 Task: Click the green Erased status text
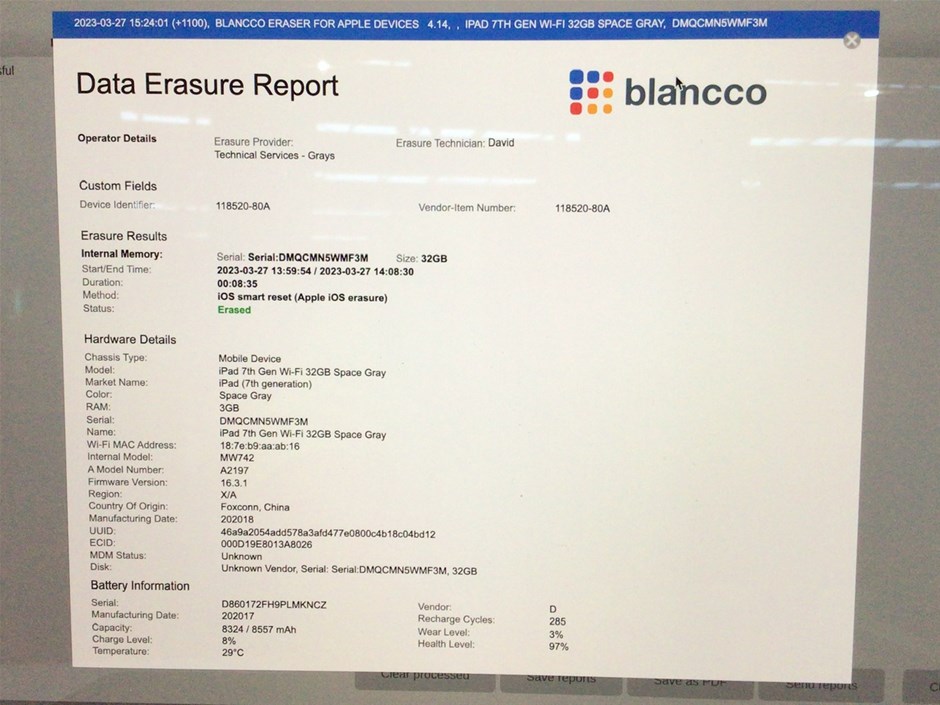point(234,310)
